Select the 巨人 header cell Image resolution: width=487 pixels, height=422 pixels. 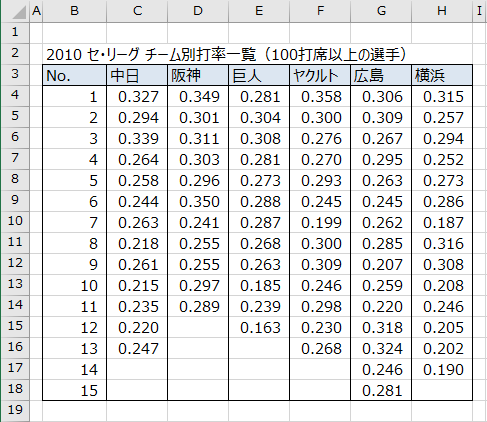(259, 75)
